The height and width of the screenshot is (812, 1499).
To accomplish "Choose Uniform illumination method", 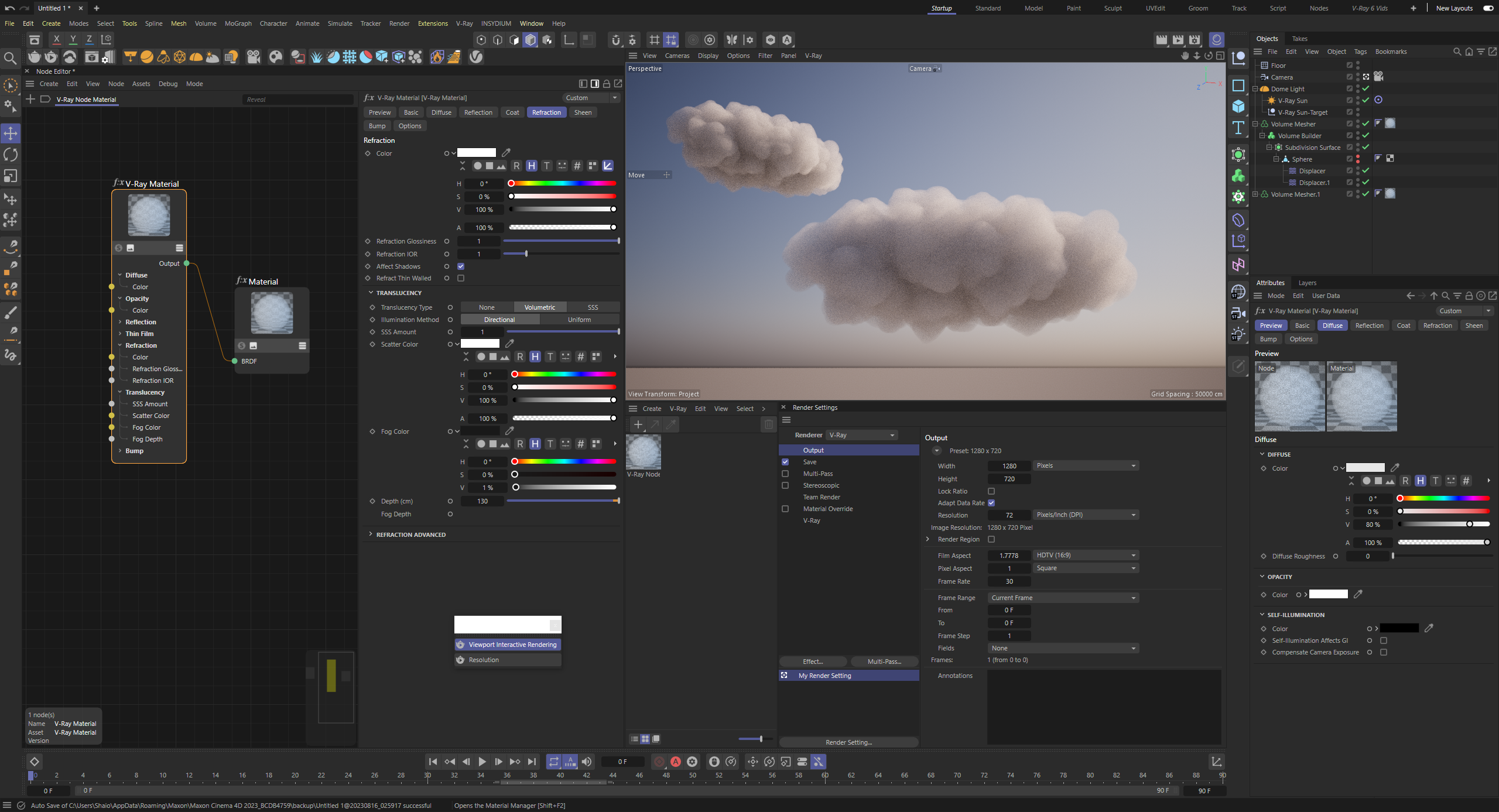I will pyautogui.click(x=579, y=320).
